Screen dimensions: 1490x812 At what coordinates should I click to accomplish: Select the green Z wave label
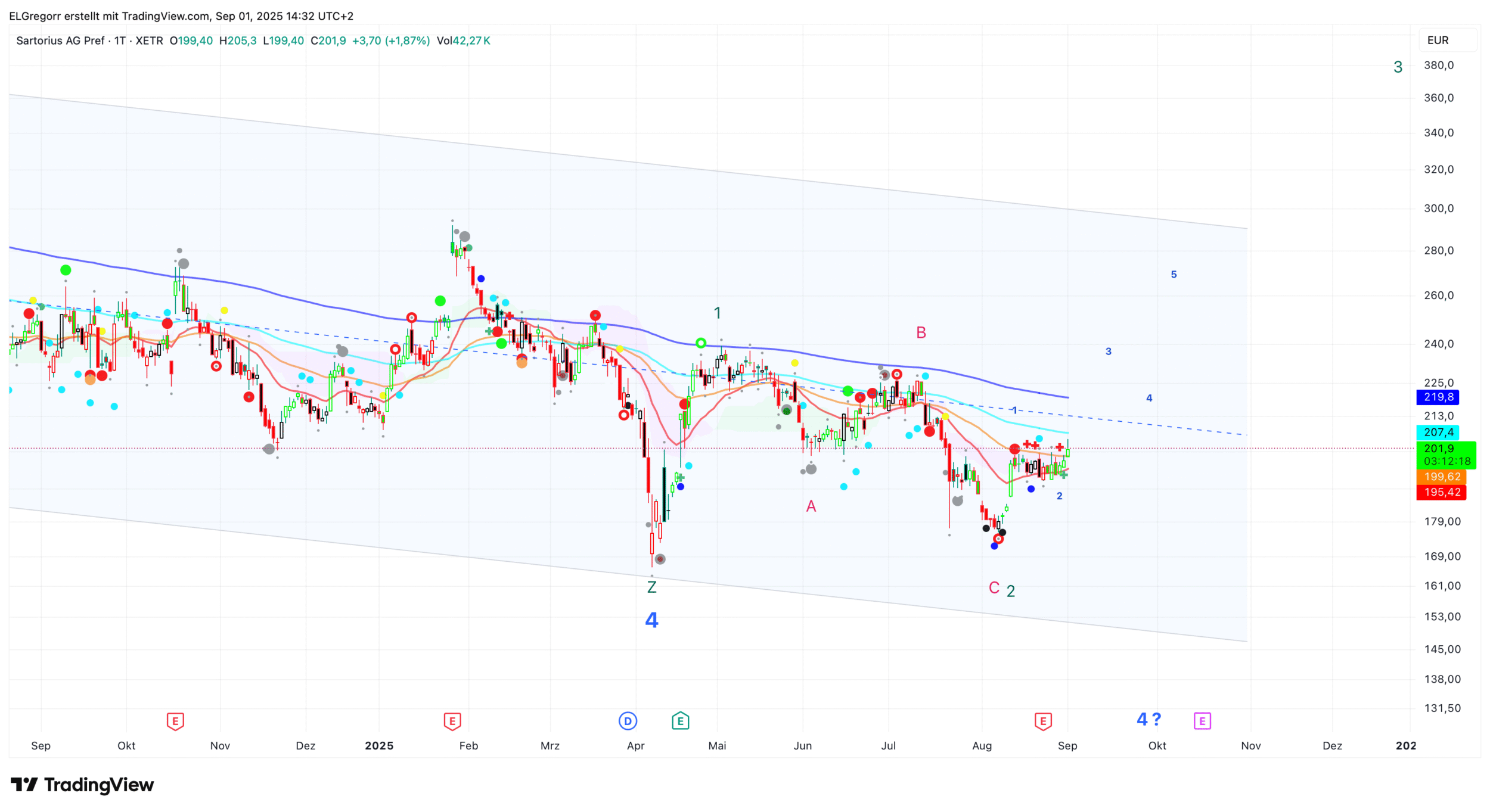651,587
